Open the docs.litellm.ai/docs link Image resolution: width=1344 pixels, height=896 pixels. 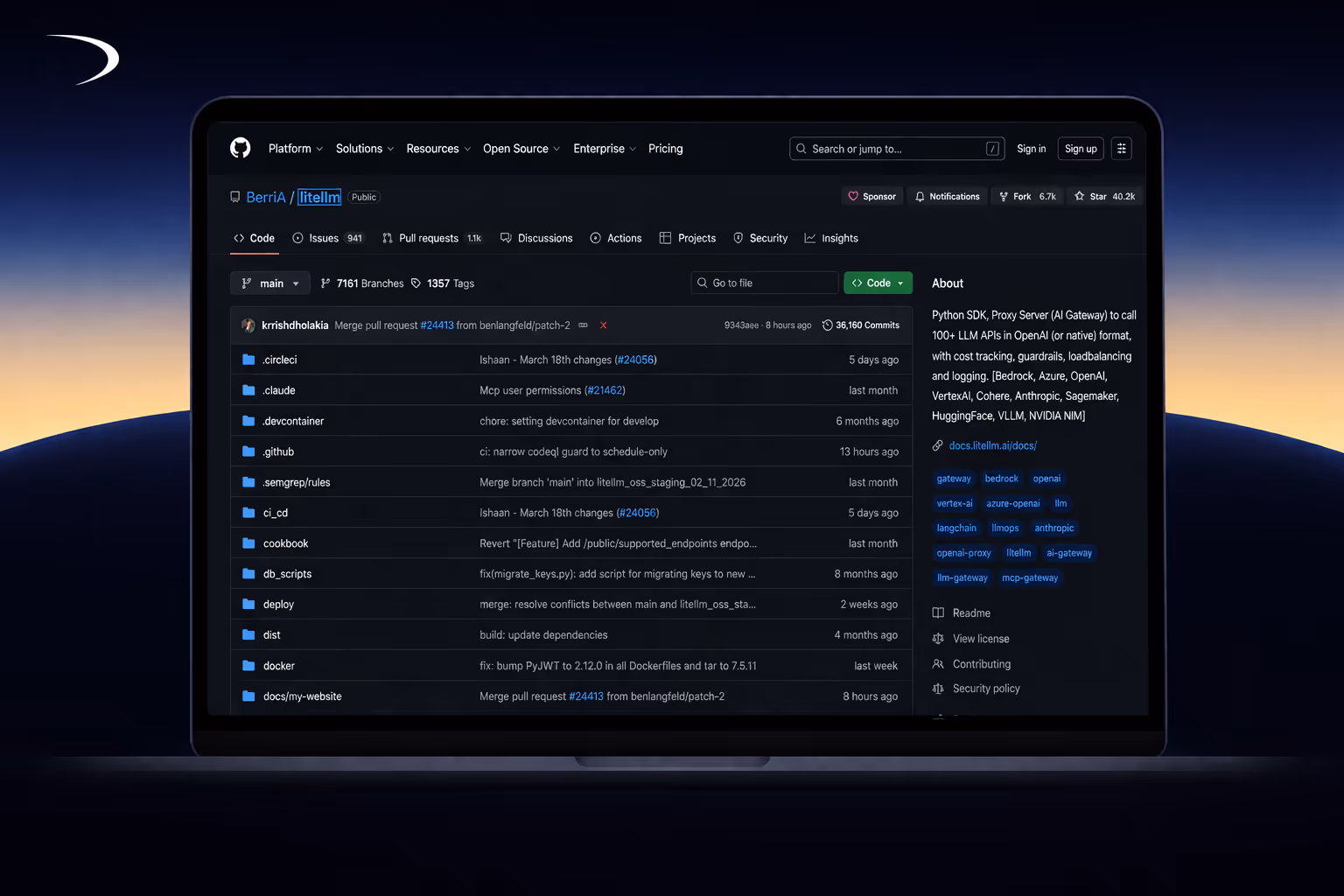click(x=992, y=445)
